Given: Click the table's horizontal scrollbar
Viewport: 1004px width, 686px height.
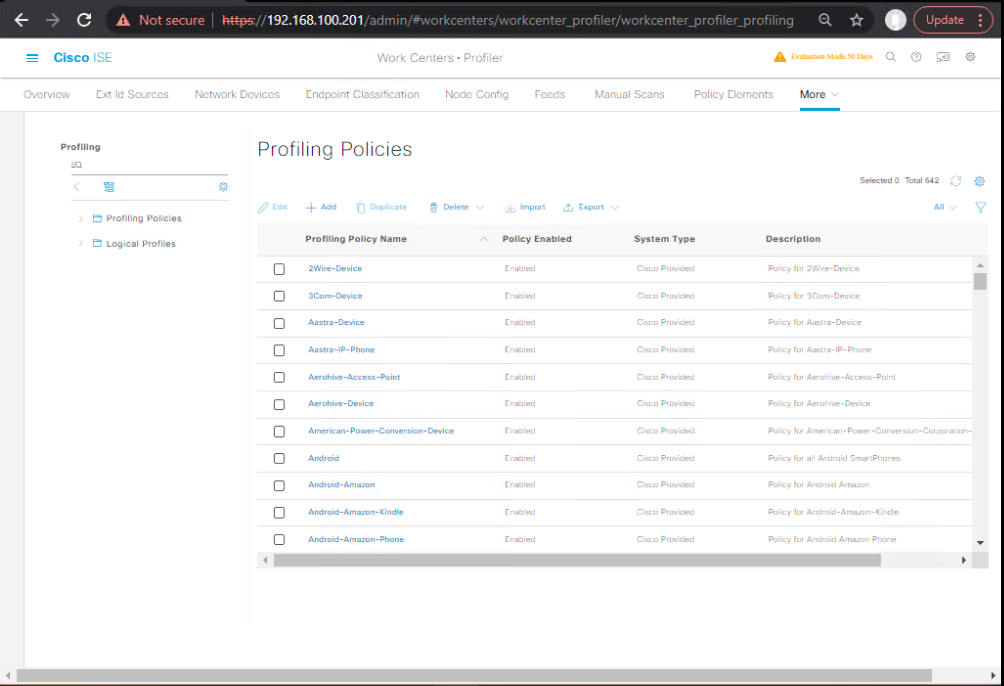Looking at the screenshot, I should pos(576,560).
